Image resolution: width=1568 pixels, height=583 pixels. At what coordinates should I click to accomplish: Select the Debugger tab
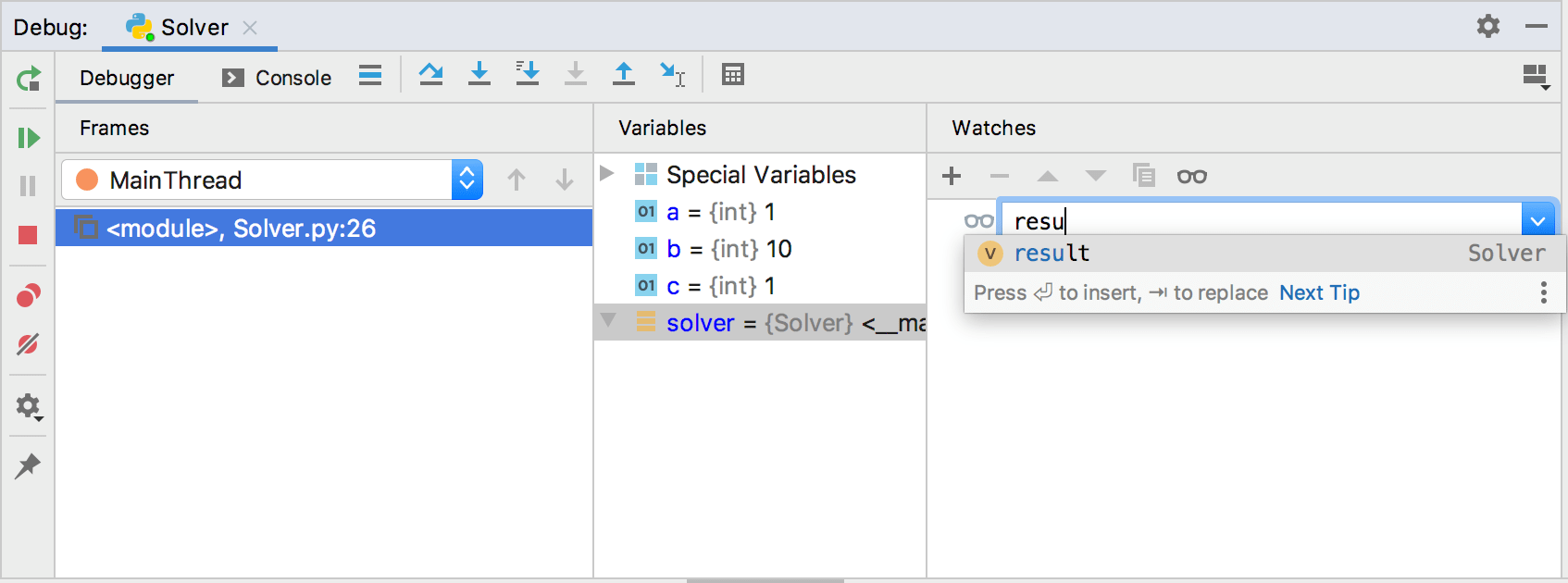127,78
